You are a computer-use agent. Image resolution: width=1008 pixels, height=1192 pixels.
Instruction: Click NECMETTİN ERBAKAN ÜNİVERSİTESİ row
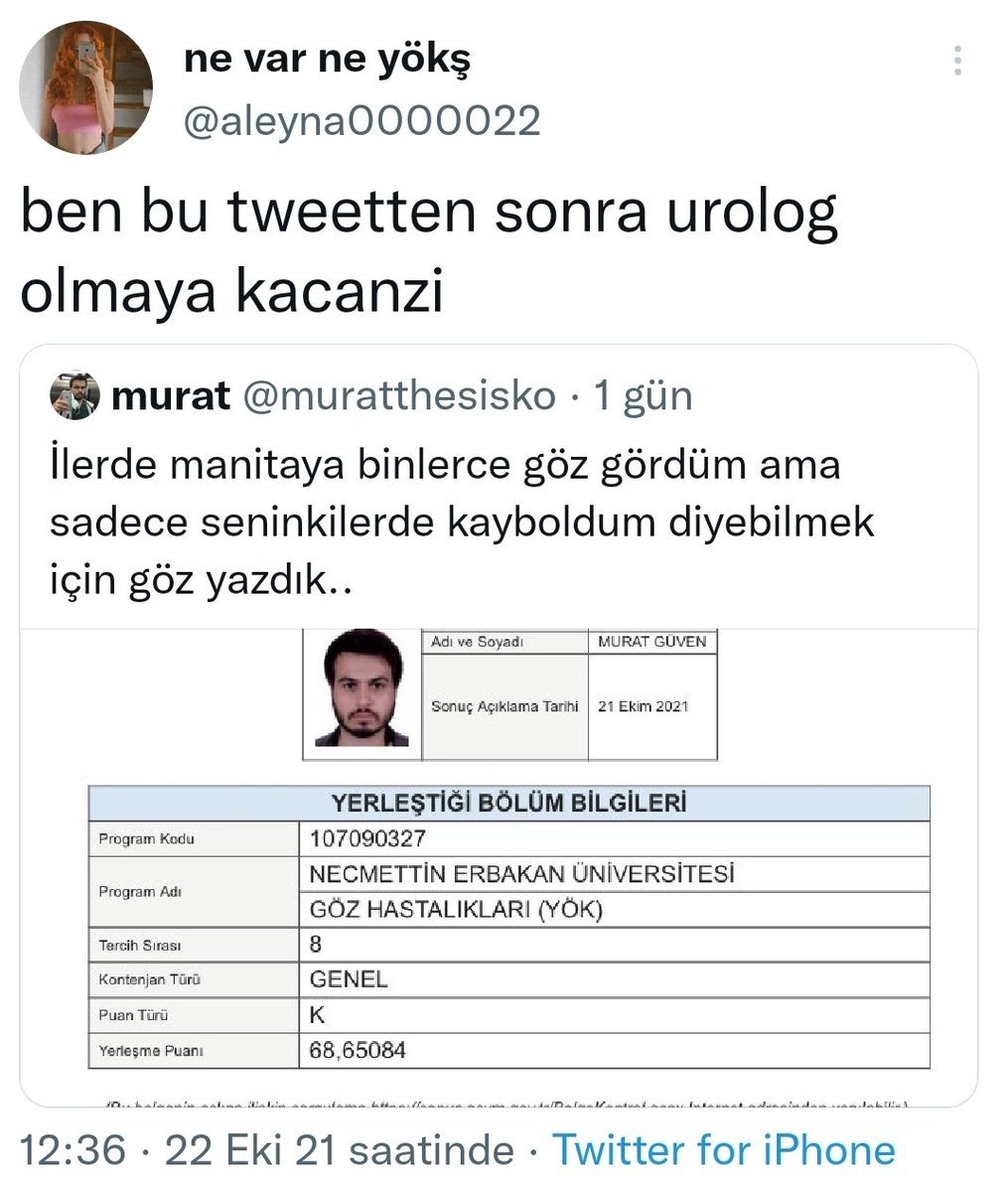[x=522, y=874]
